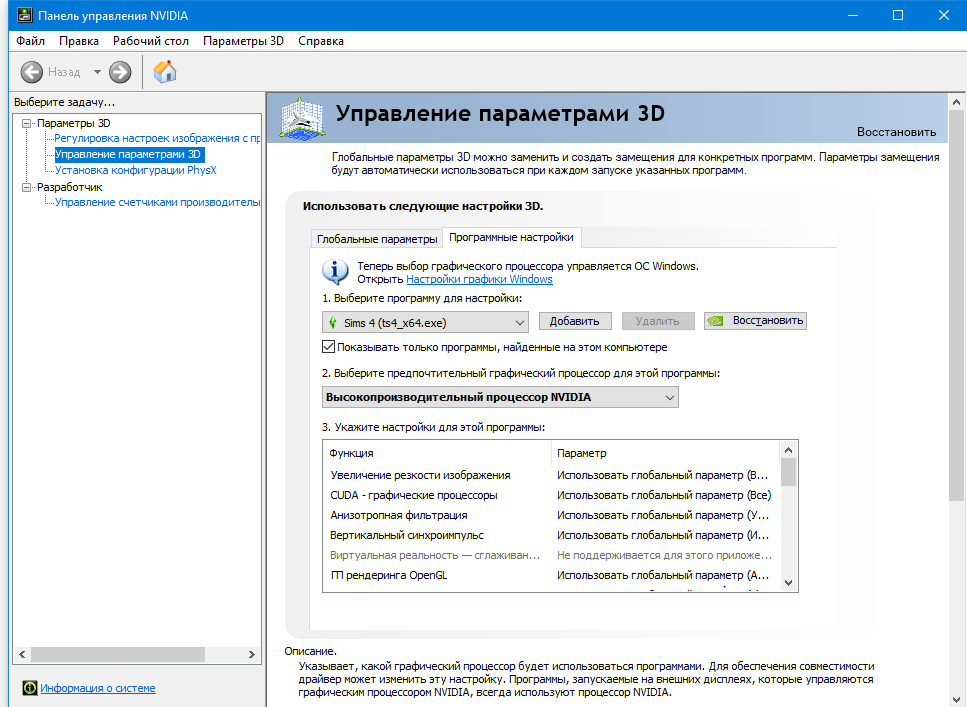Click the settings list scroll down arrow
The image size is (967, 707).
click(x=789, y=582)
